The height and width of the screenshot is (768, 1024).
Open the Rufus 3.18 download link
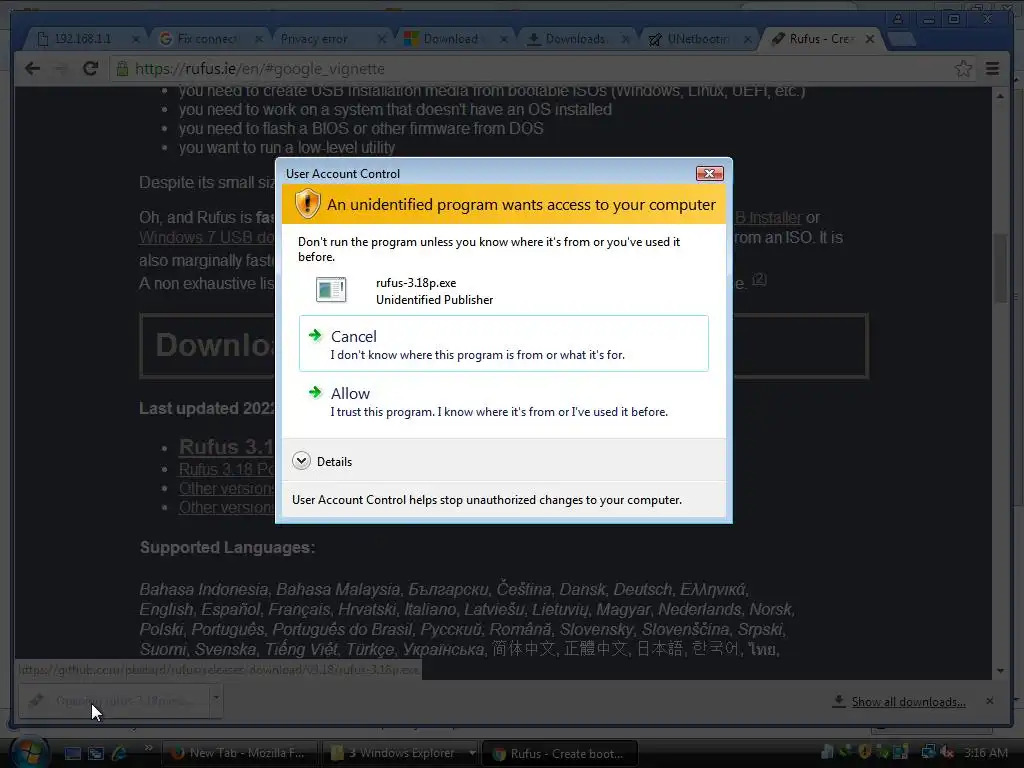226,447
